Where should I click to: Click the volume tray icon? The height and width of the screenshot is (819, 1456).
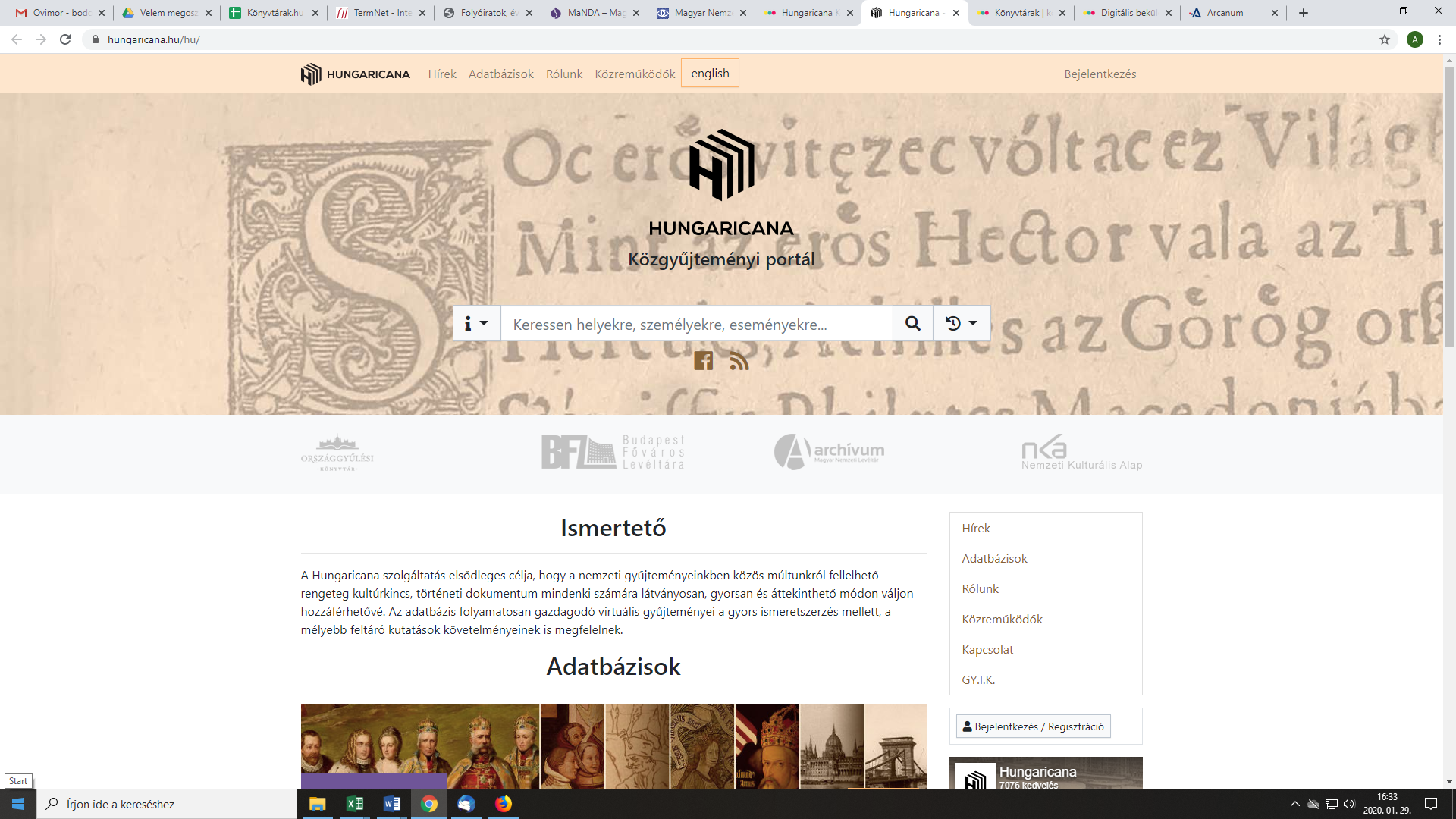click(1349, 804)
